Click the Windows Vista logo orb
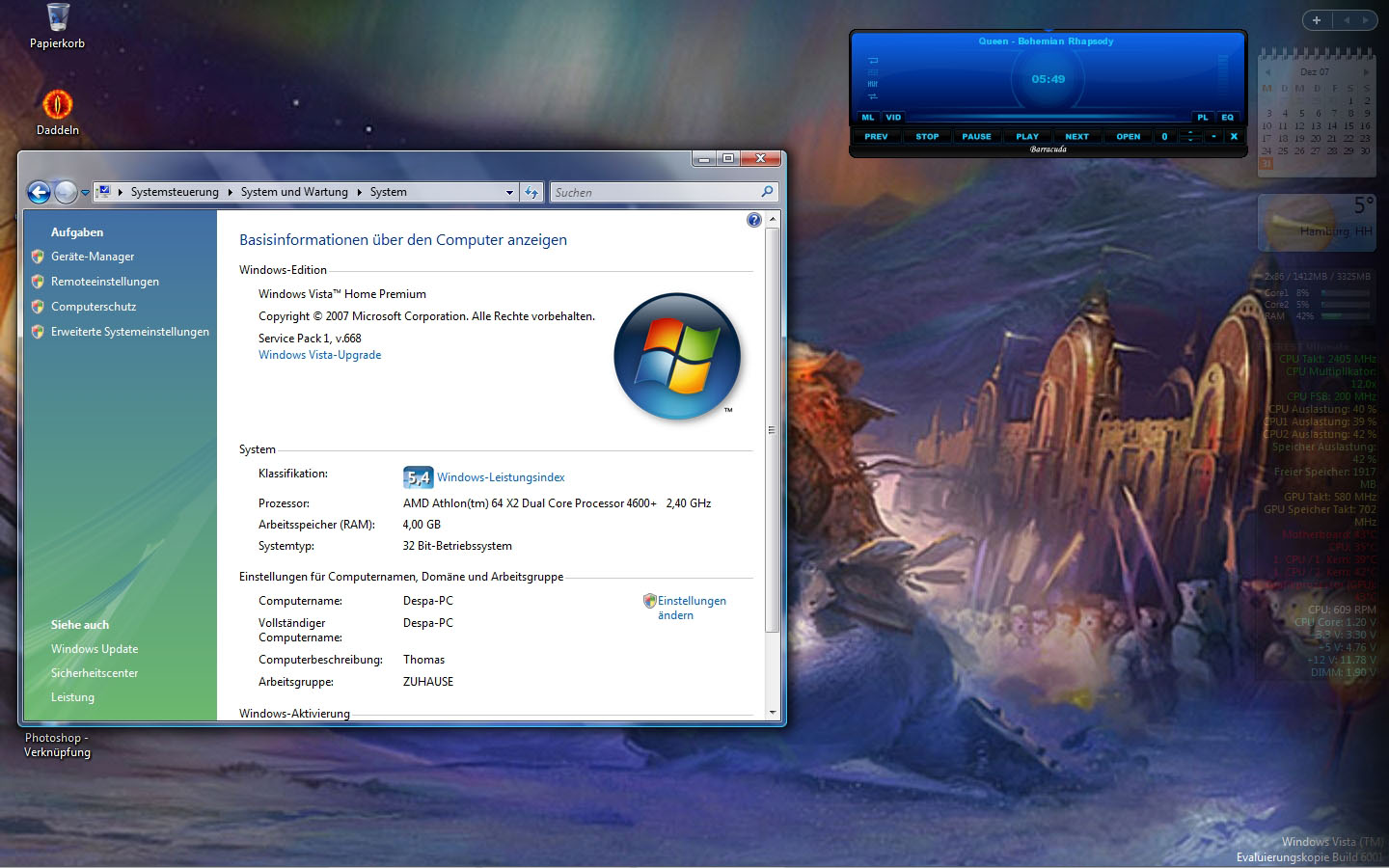1389x868 pixels. click(677, 356)
